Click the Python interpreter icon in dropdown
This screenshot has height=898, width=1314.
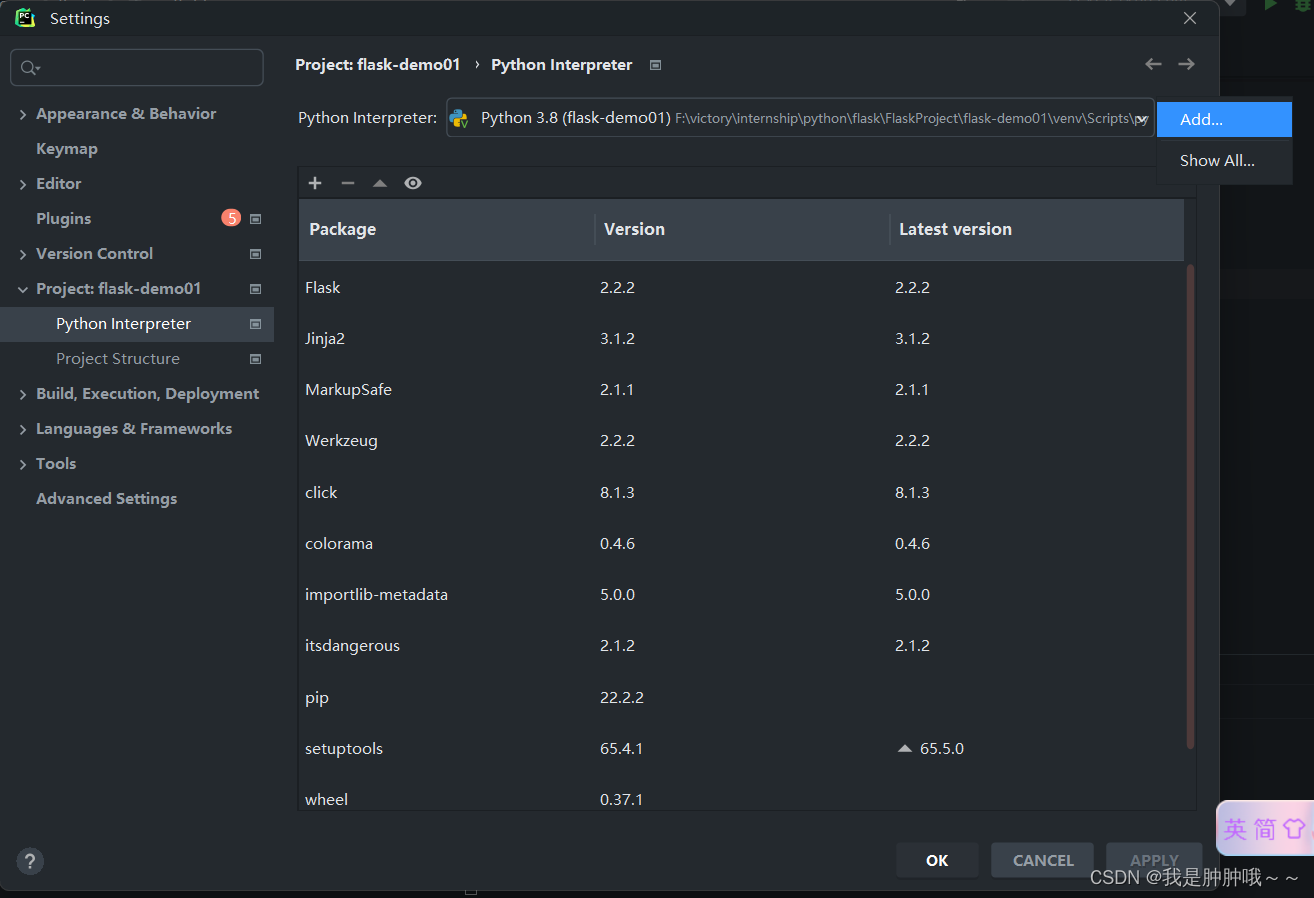[459, 118]
